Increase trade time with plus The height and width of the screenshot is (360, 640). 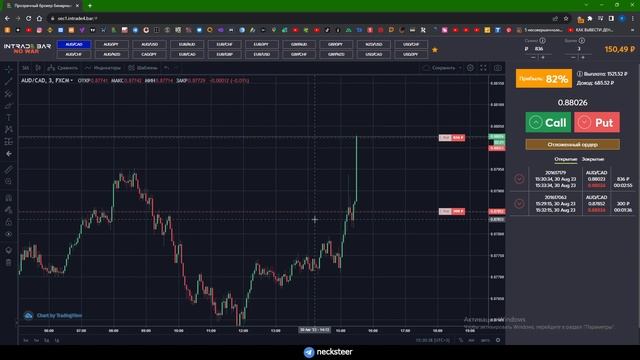pos(583,58)
